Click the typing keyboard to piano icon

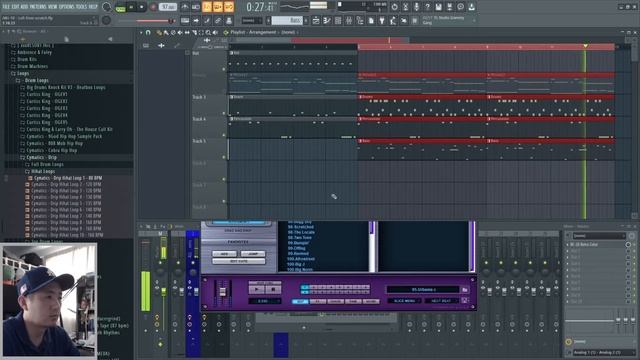pos(185,20)
